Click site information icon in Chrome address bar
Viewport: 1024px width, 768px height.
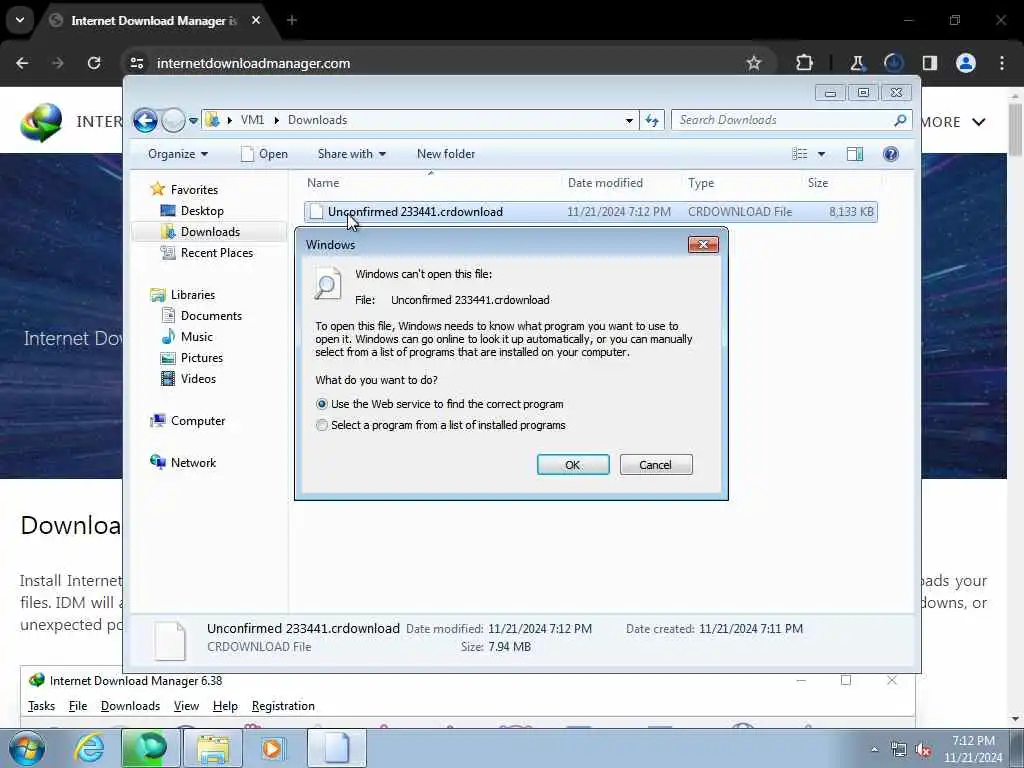pyautogui.click(x=136, y=63)
